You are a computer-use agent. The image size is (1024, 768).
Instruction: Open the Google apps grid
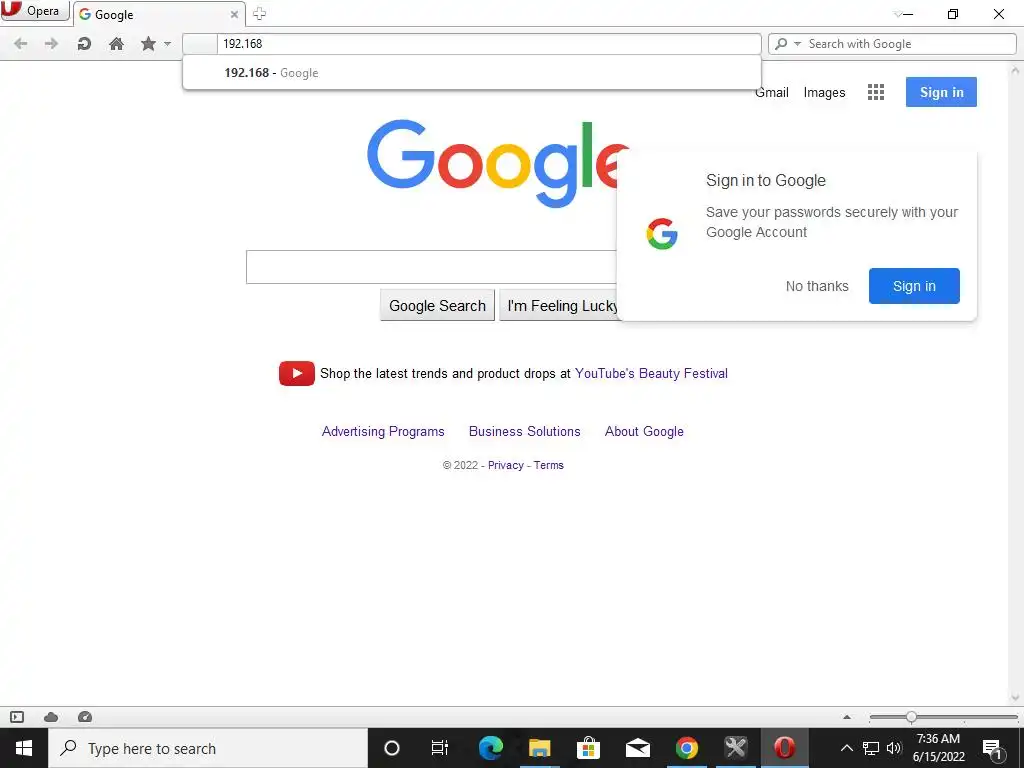(876, 92)
